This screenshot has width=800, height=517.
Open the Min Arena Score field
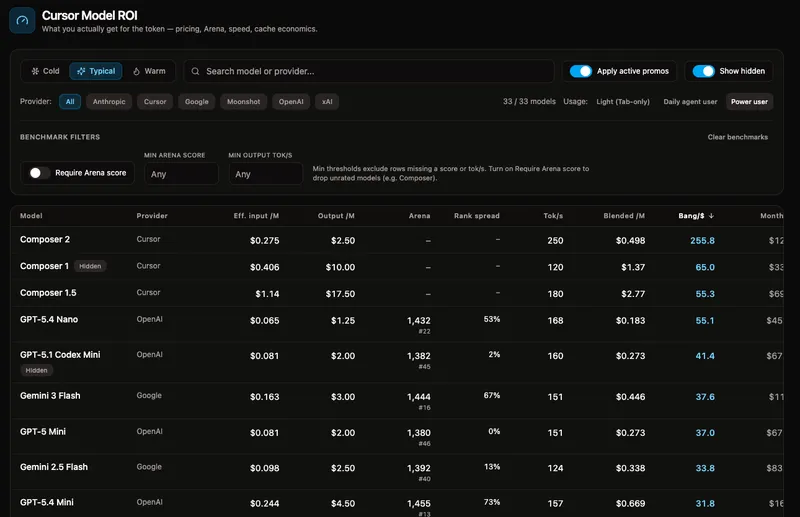[x=181, y=174]
